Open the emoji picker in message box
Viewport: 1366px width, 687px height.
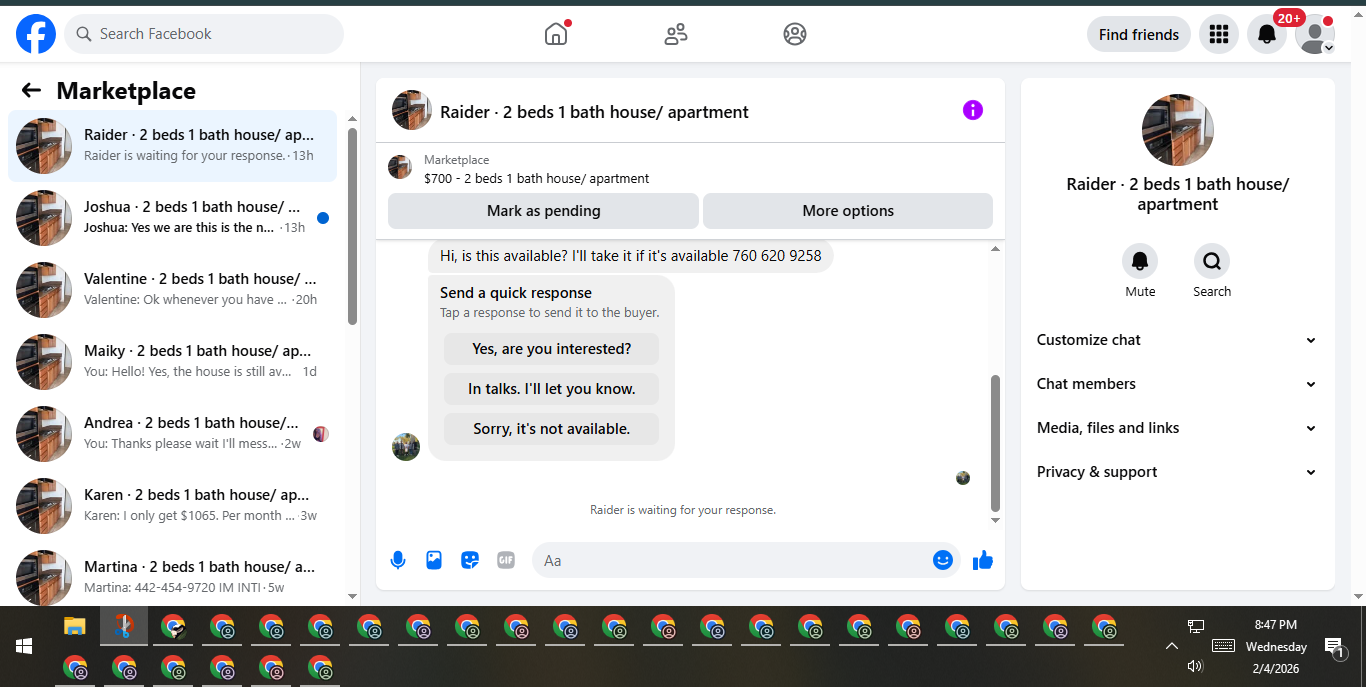(x=942, y=560)
